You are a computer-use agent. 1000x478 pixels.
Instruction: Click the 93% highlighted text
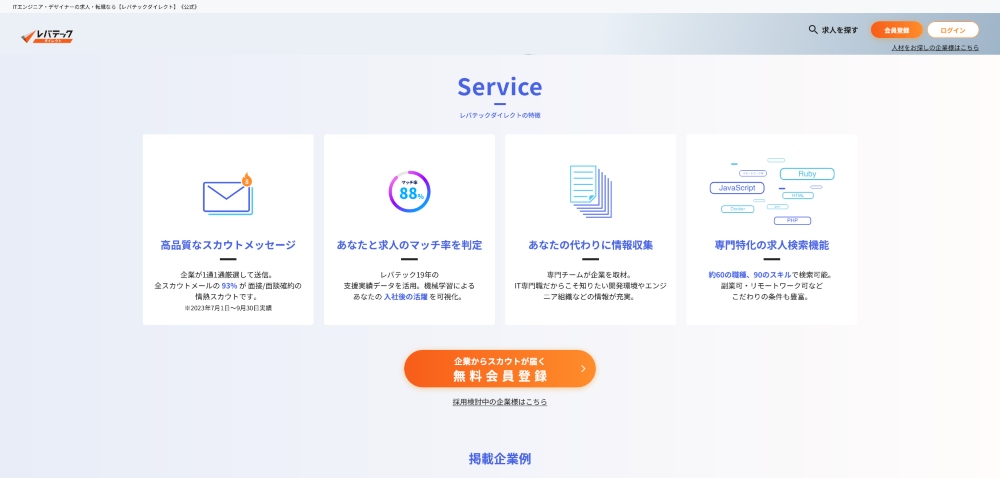coord(230,286)
